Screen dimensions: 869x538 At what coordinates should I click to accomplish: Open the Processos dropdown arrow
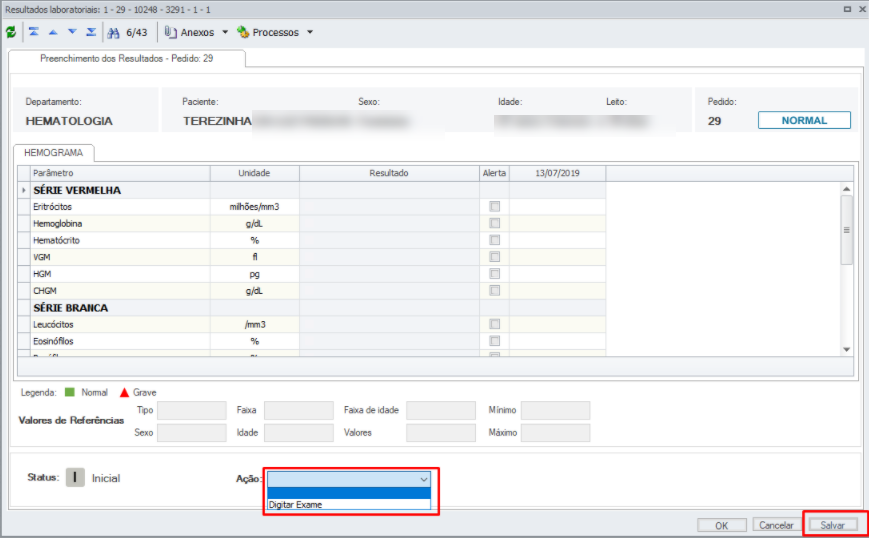point(310,32)
